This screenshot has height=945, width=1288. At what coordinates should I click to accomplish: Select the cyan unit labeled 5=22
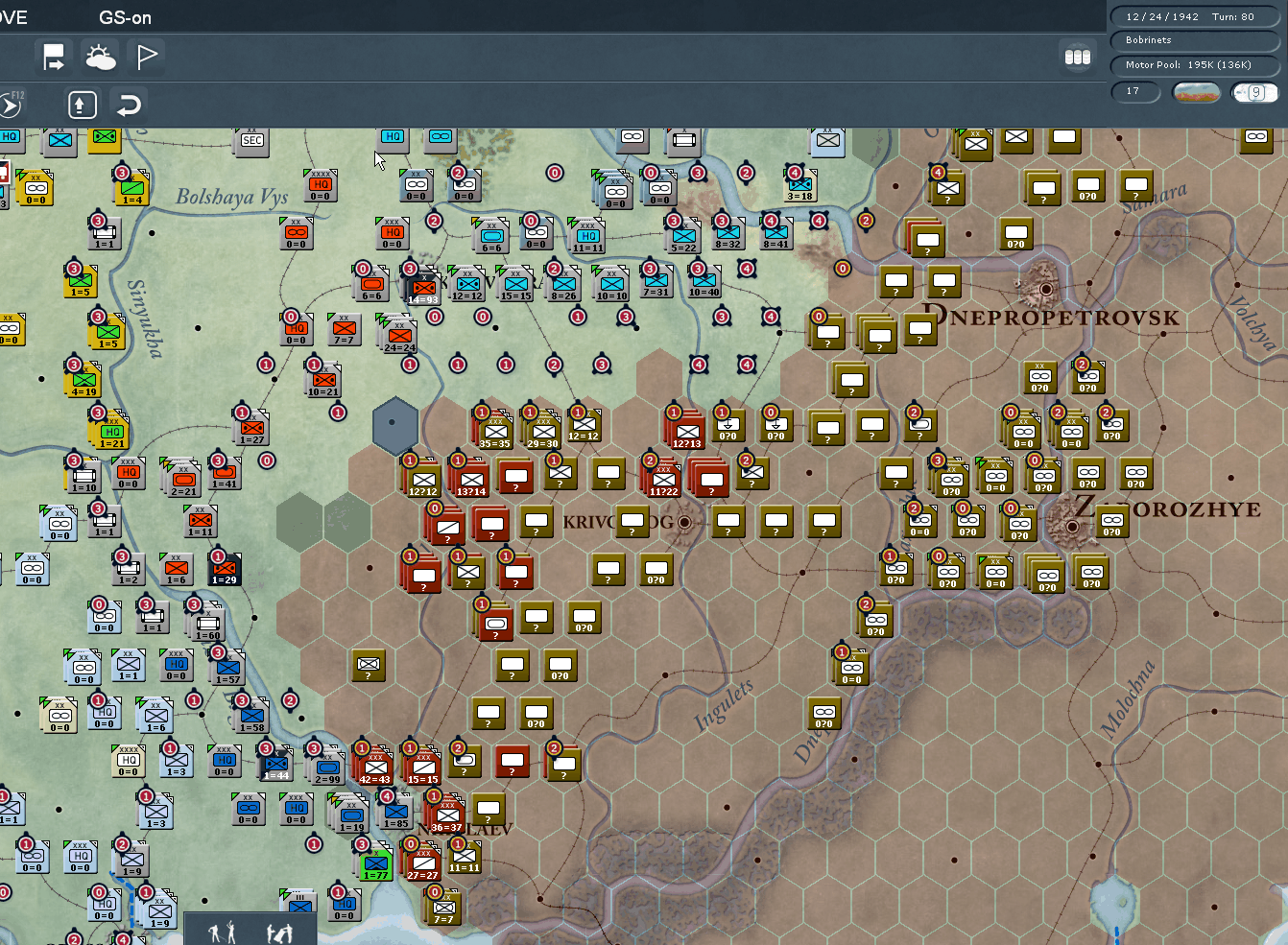coord(683,236)
